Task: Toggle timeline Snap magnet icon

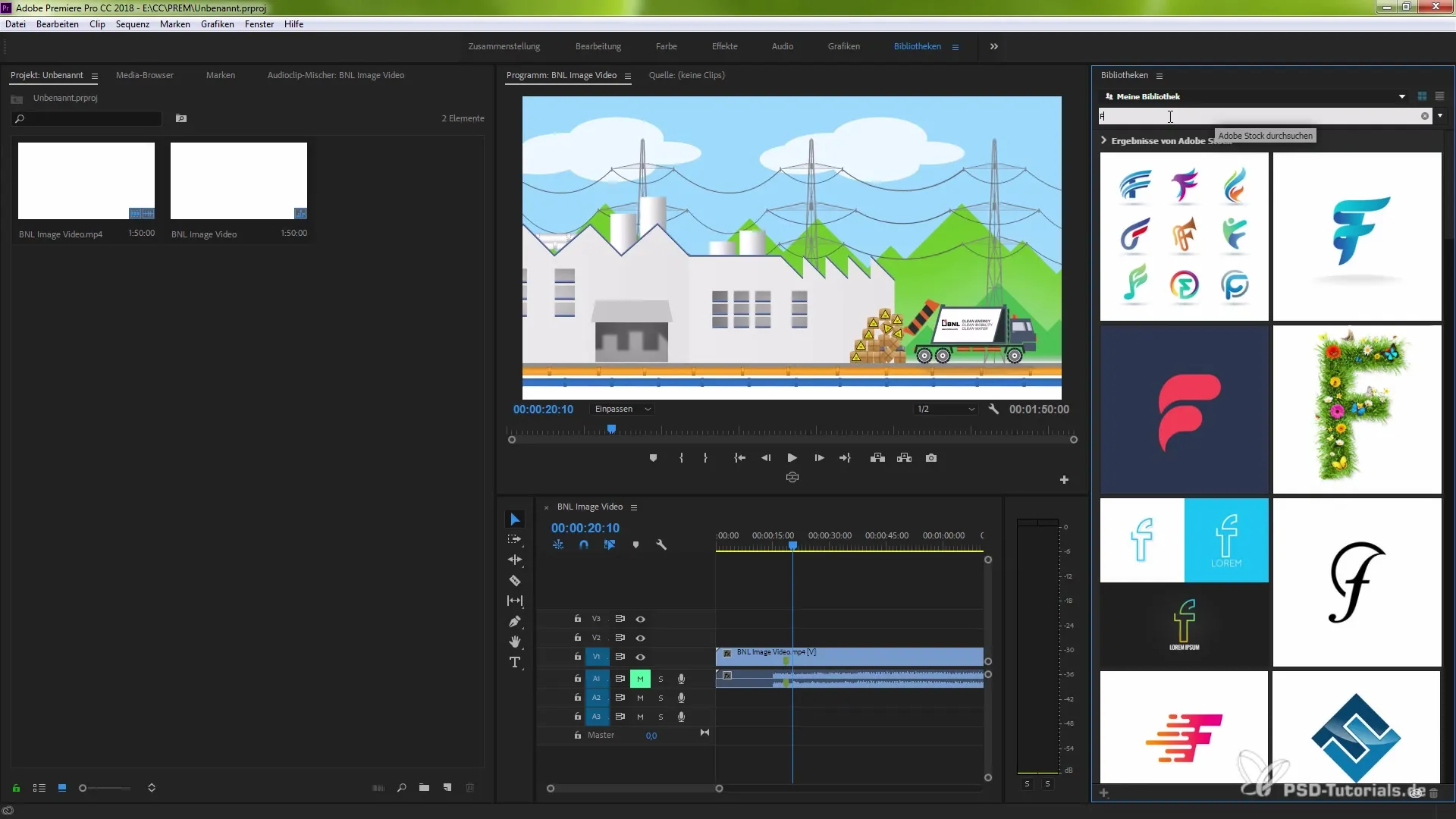Action: pyautogui.click(x=583, y=545)
